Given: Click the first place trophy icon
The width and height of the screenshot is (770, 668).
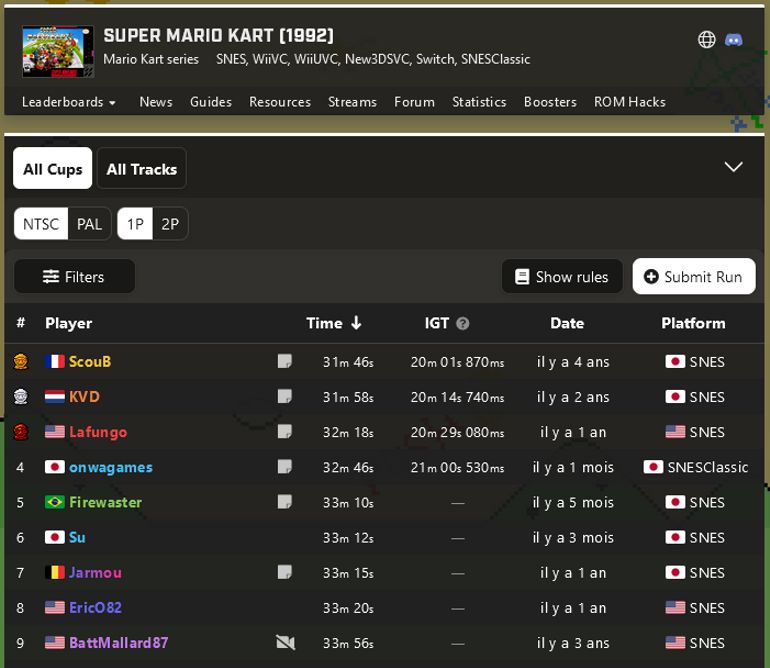Looking at the screenshot, I should 21,362.
